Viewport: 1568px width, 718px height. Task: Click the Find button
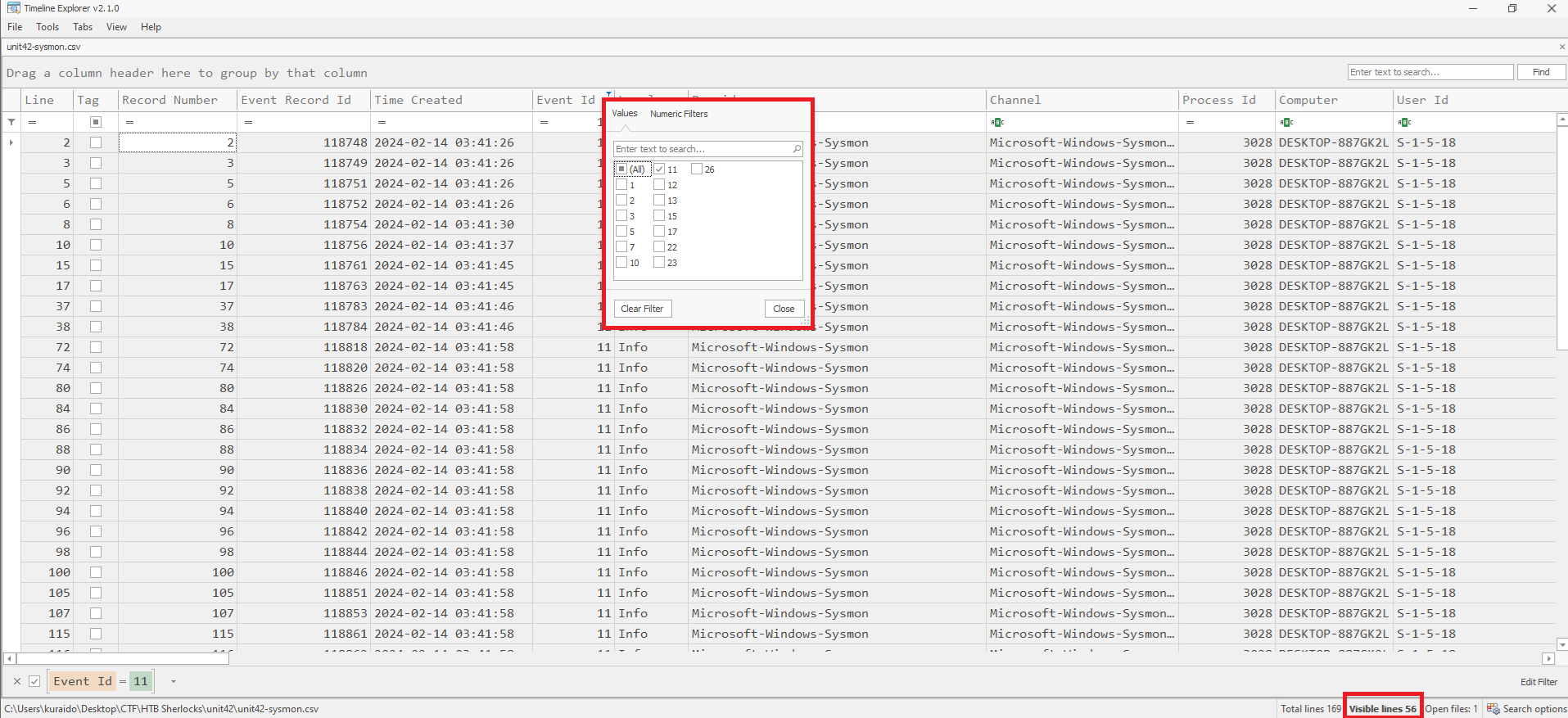[1540, 72]
